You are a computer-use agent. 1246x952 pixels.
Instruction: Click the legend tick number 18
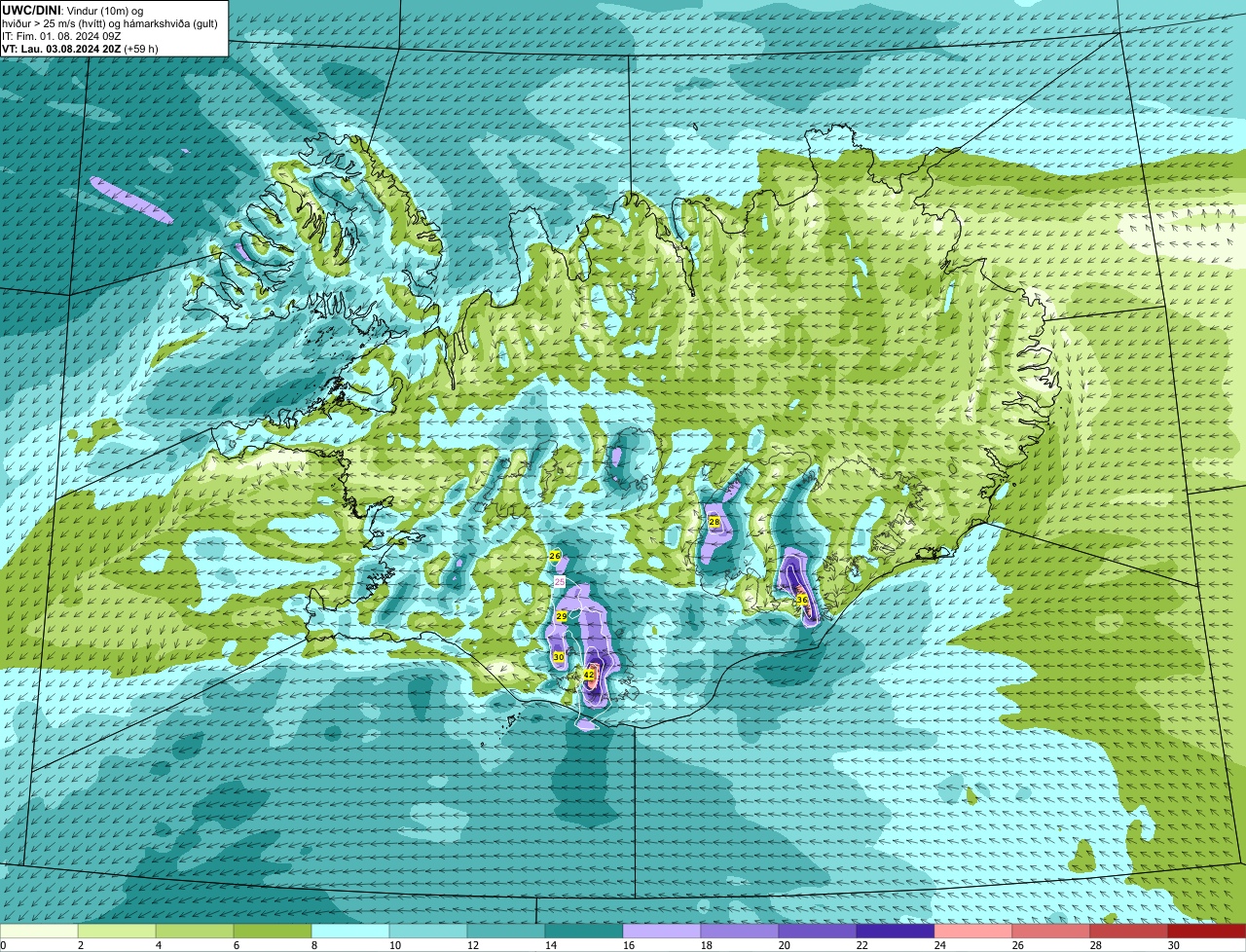(x=707, y=945)
